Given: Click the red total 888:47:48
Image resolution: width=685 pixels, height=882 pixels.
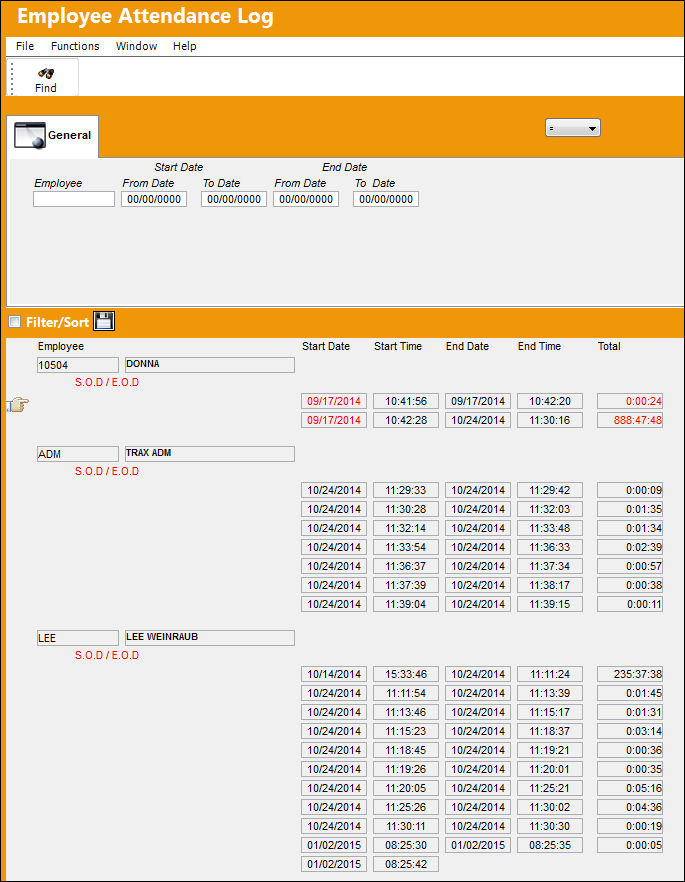Looking at the screenshot, I should tap(630, 420).
